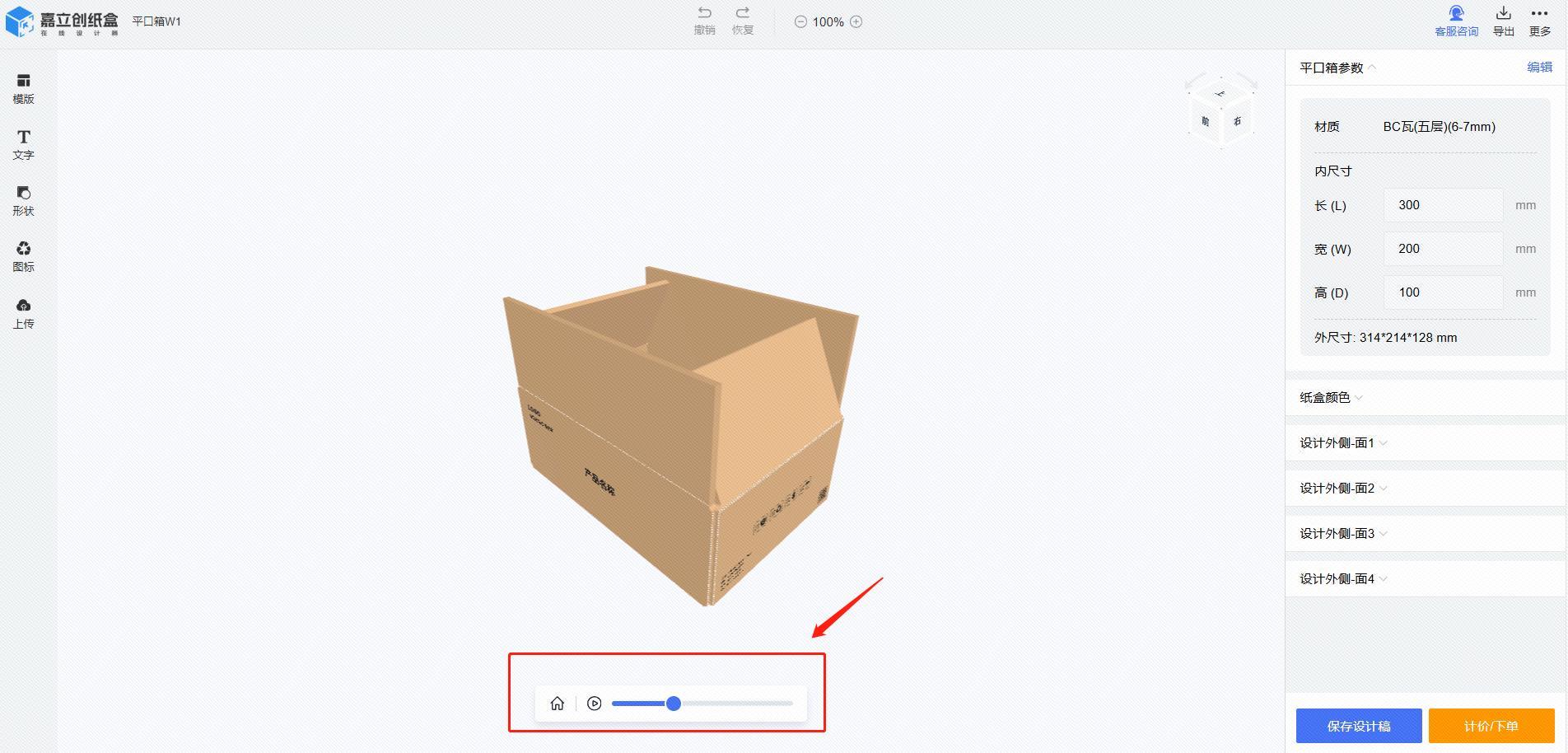
Task: Click the 保存设计稿 button
Action: (1358, 726)
